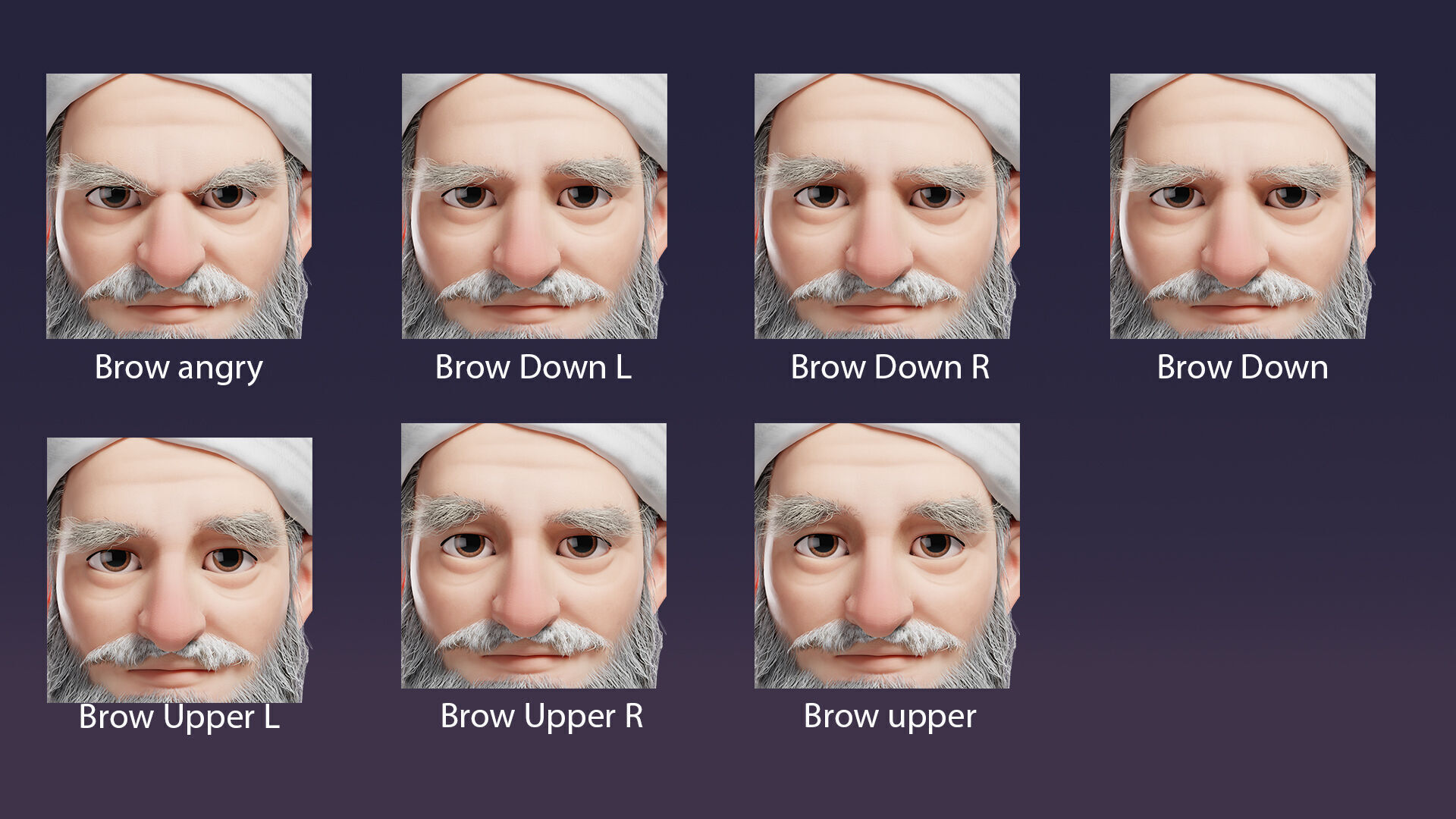Click the Brow Upper L face thumbnail
Image resolution: width=1456 pixels, height=819 pixels.
179,570
